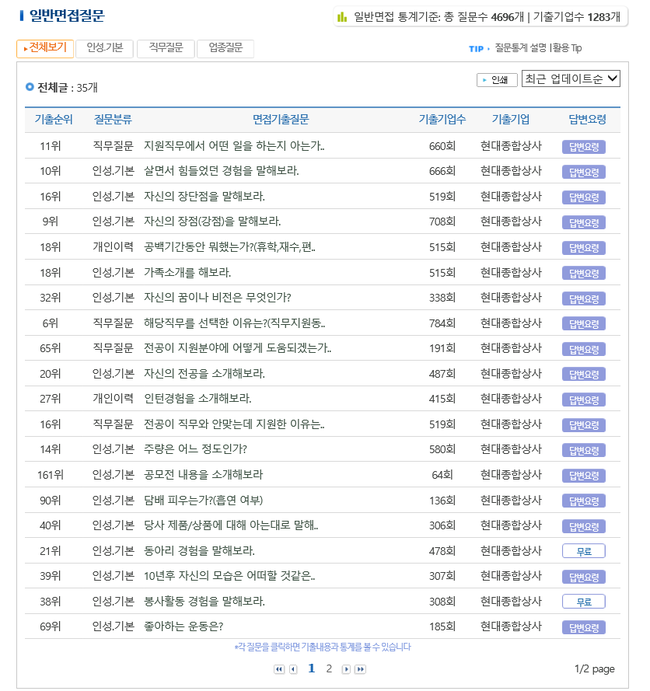
Task: Select the 전체보기 tab
Action: click(45, 48)
